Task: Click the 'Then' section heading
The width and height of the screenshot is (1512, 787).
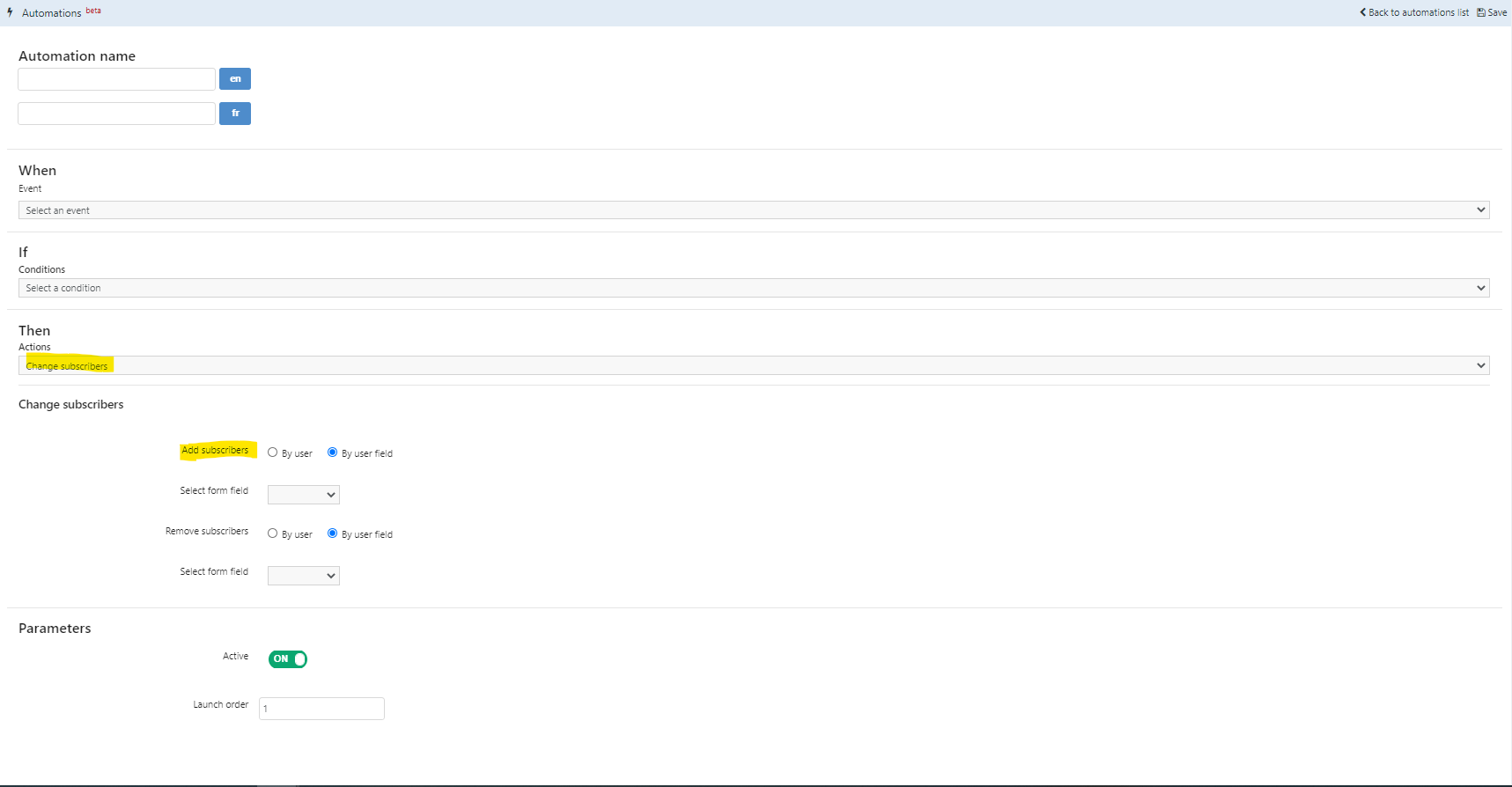Action: click(34, 331)
